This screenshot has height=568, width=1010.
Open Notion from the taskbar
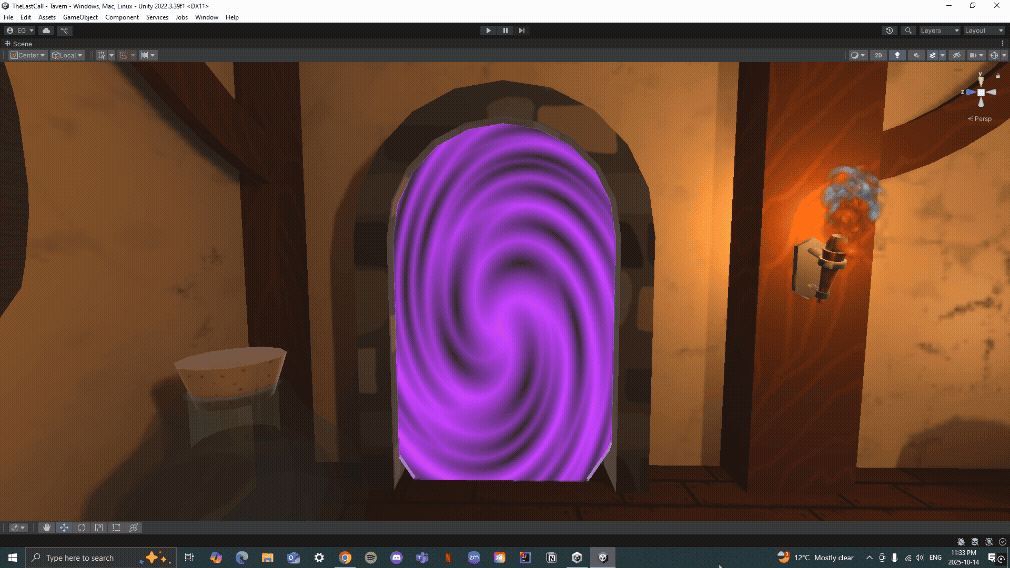pyautogui.click(x=551, y=558)
